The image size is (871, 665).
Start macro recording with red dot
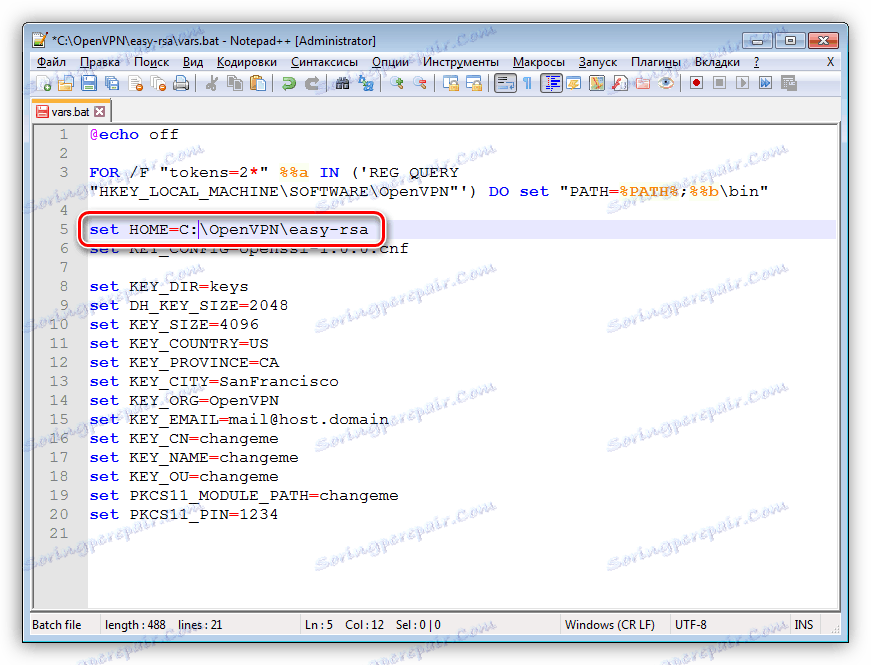(x=696, y=84)
